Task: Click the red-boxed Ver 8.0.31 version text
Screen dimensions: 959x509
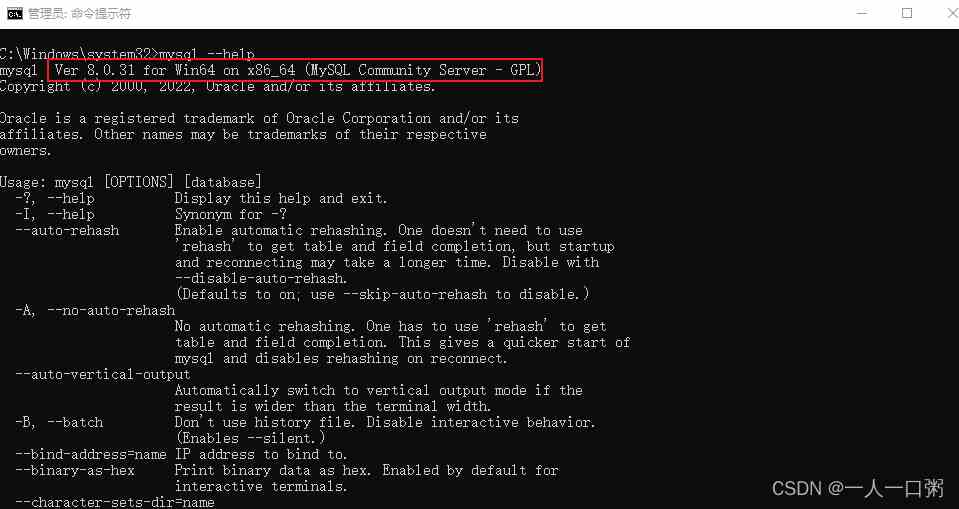Action: 296,70
